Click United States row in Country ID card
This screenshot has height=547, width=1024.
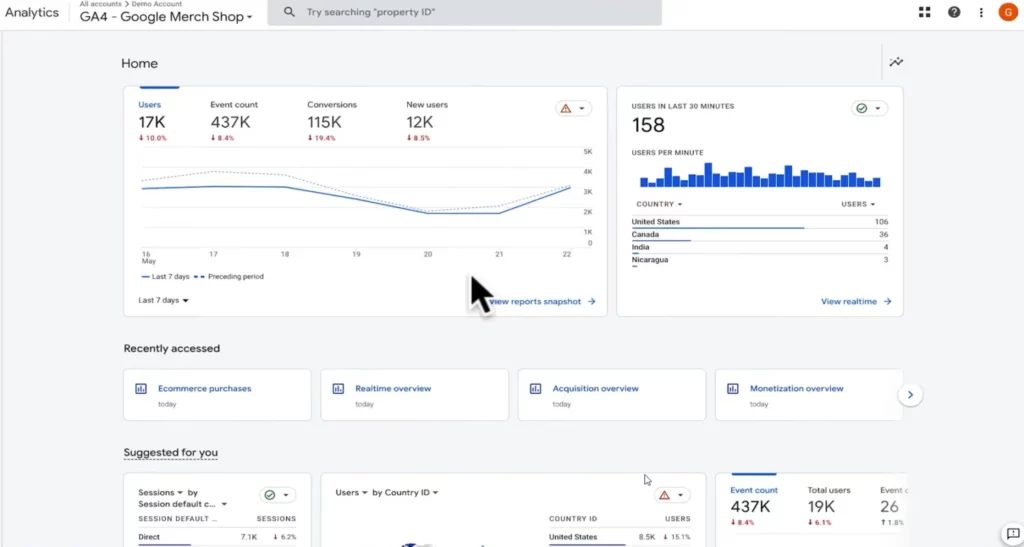(619, 538)
